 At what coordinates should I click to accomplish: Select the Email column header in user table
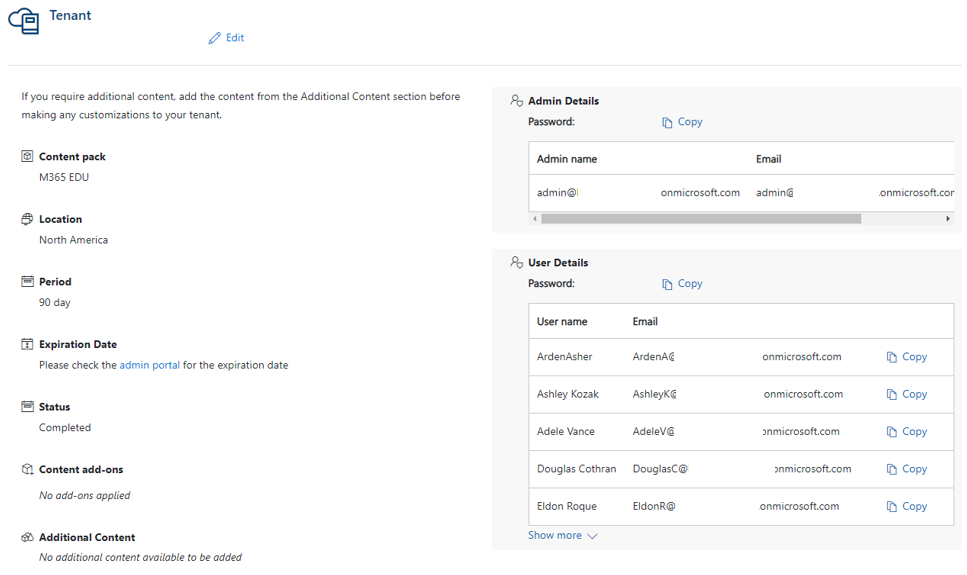tap(645, 321)
